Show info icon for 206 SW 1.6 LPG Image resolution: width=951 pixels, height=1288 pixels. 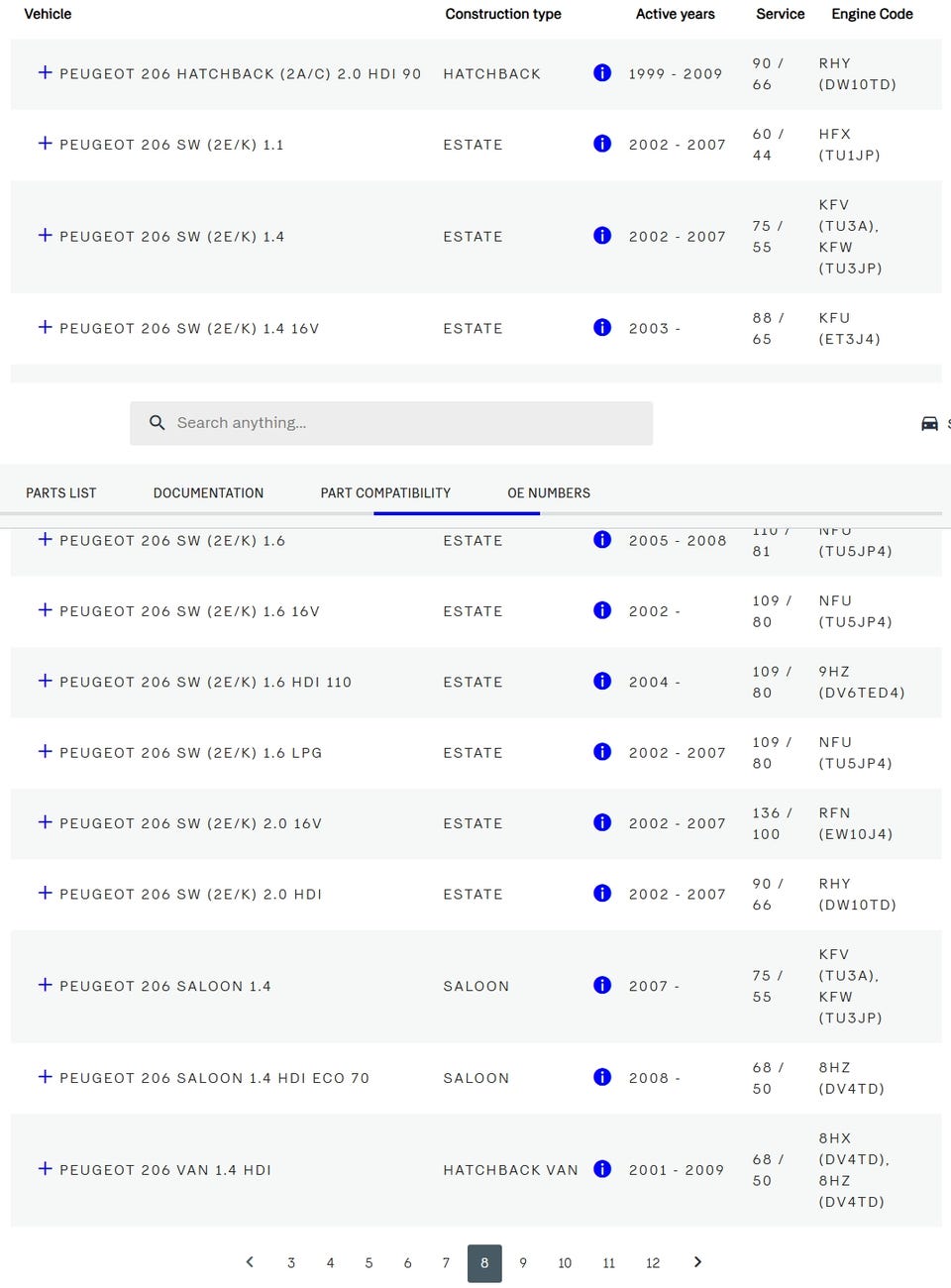602,752
